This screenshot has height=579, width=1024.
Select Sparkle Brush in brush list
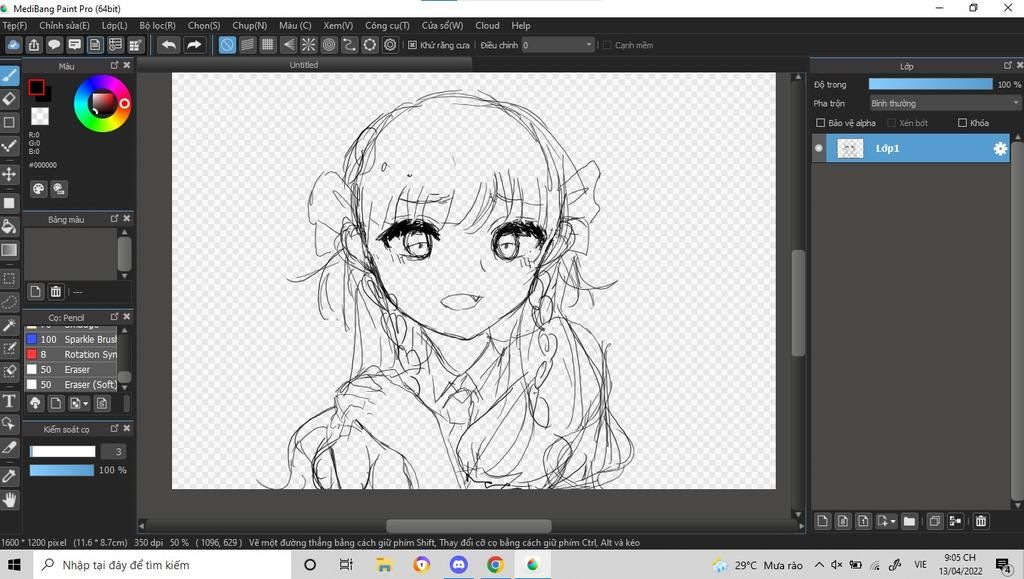(x=71, y=339)
